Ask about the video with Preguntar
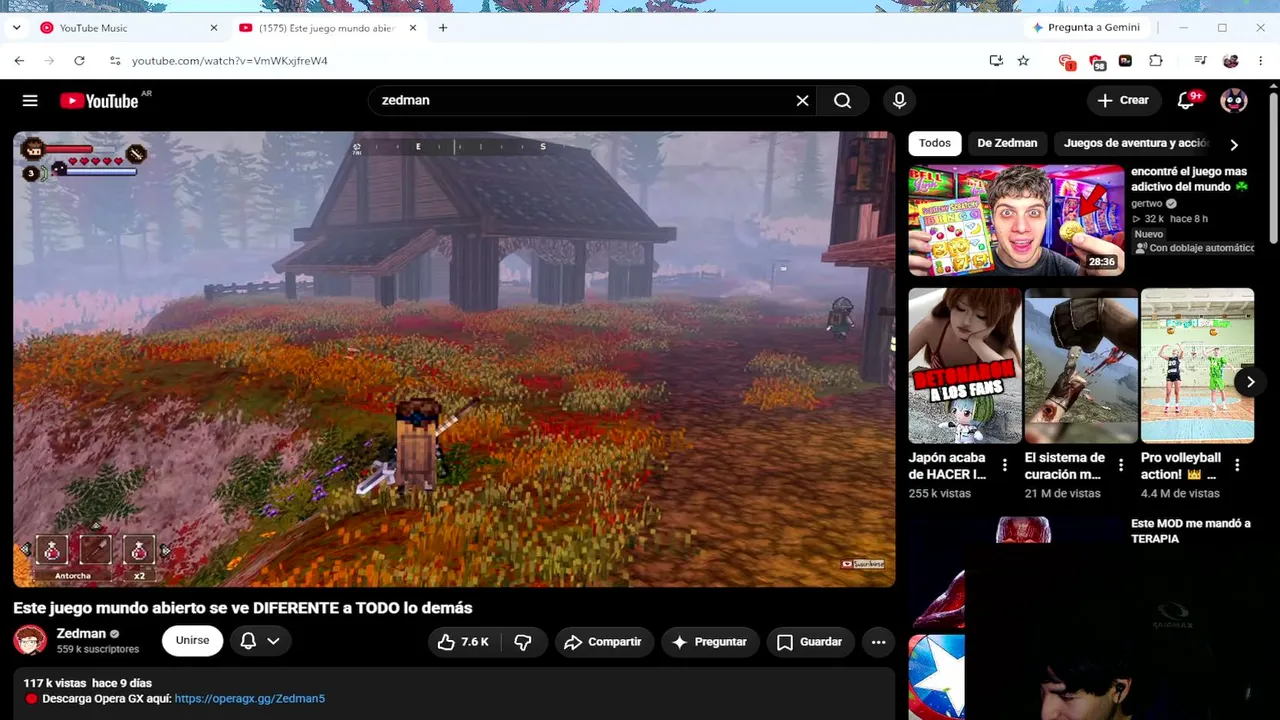 click(x=710, y=642)
